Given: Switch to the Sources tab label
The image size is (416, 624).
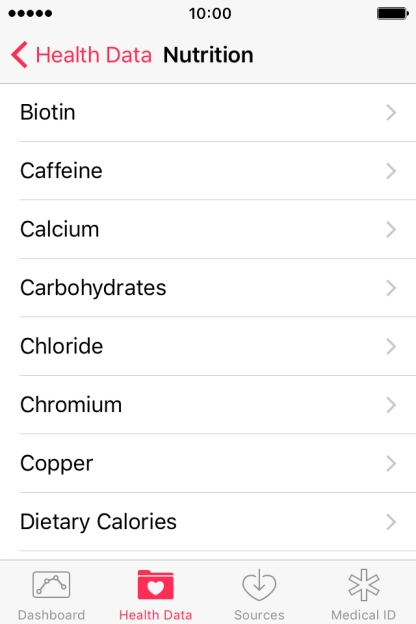Looking at the screenshot, I should tap(259, 615).
